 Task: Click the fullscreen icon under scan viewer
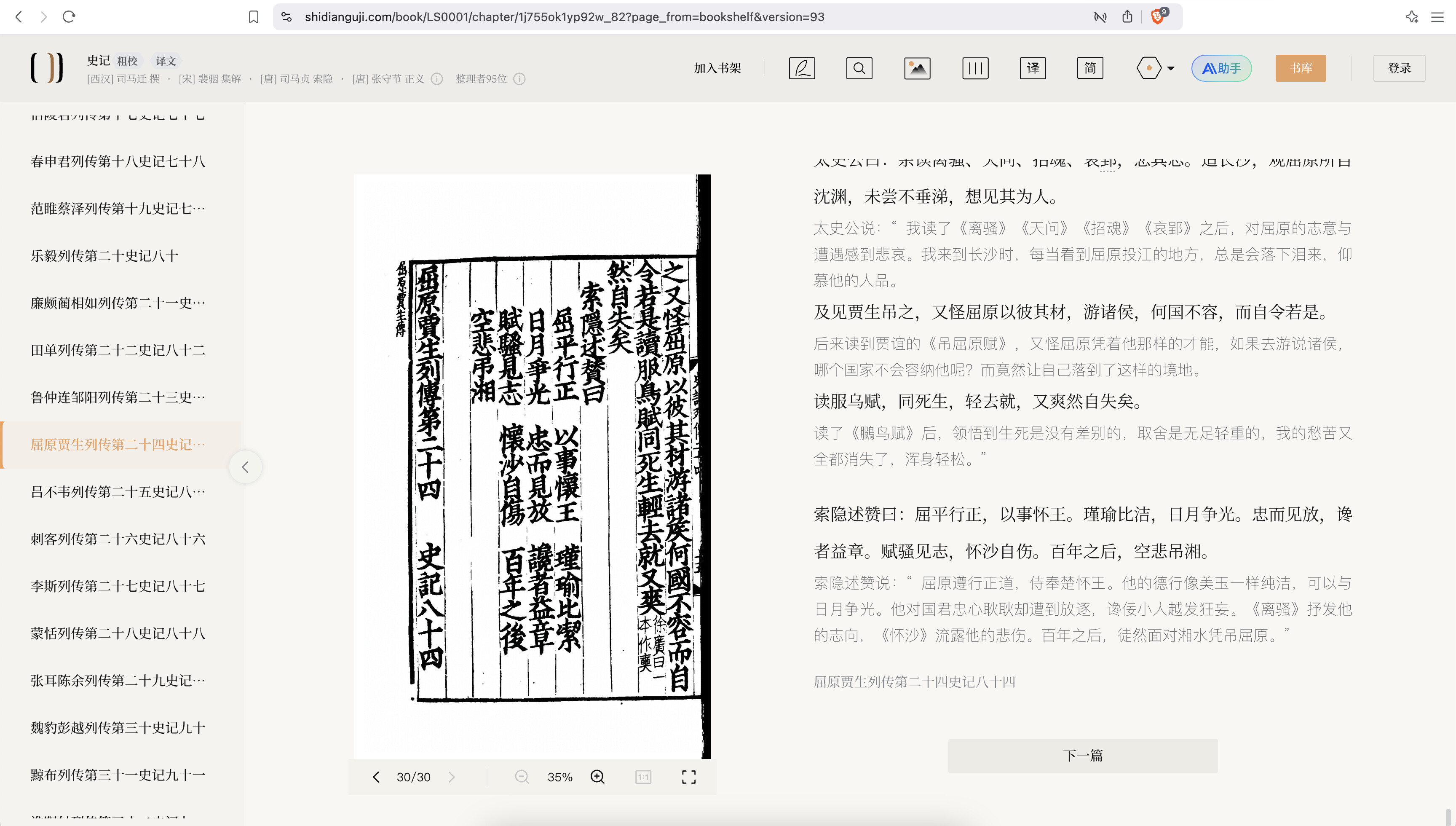pyautogui.click(x=688, y=777)
